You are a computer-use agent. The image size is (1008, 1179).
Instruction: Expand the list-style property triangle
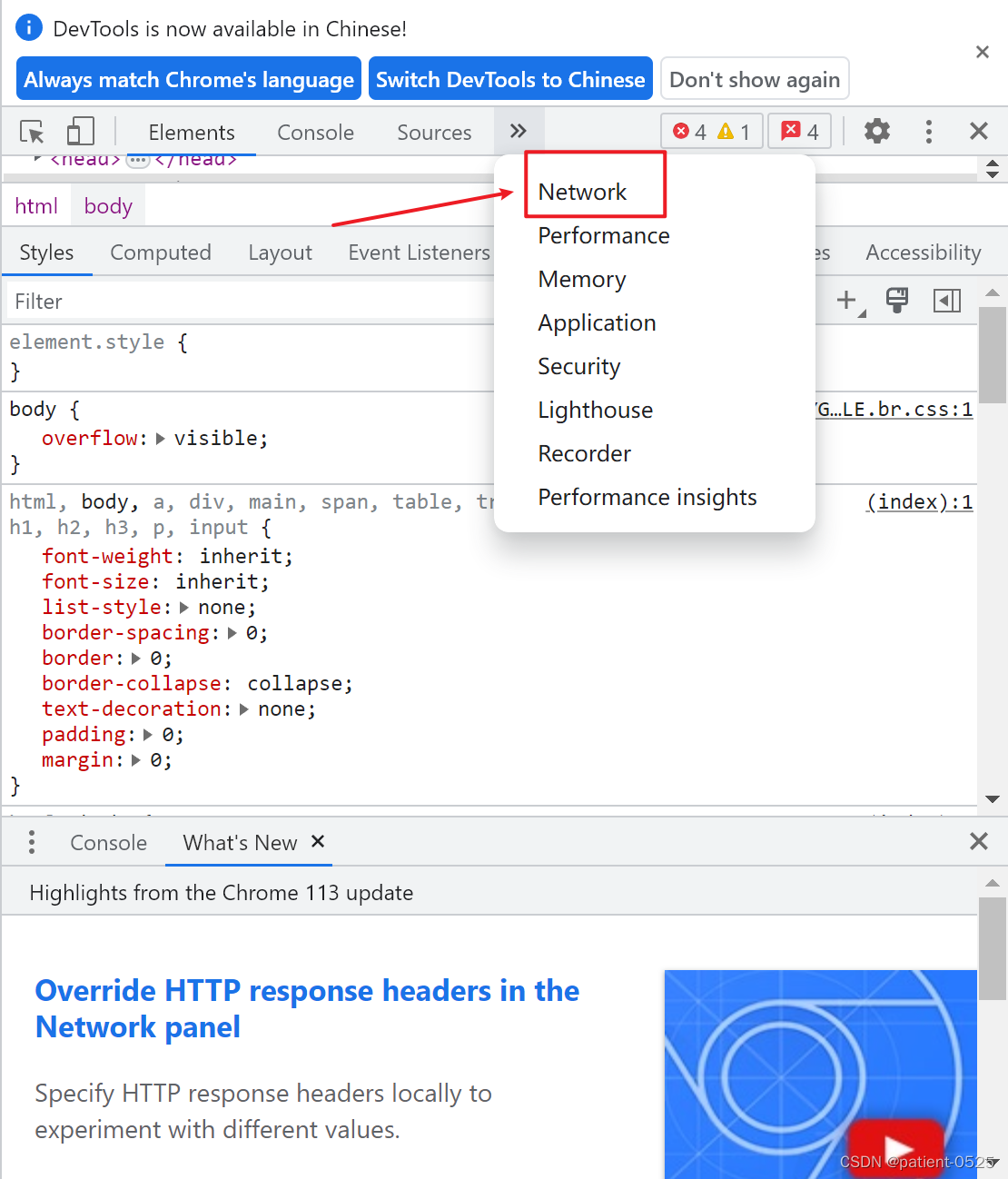[x=184, y=608]
